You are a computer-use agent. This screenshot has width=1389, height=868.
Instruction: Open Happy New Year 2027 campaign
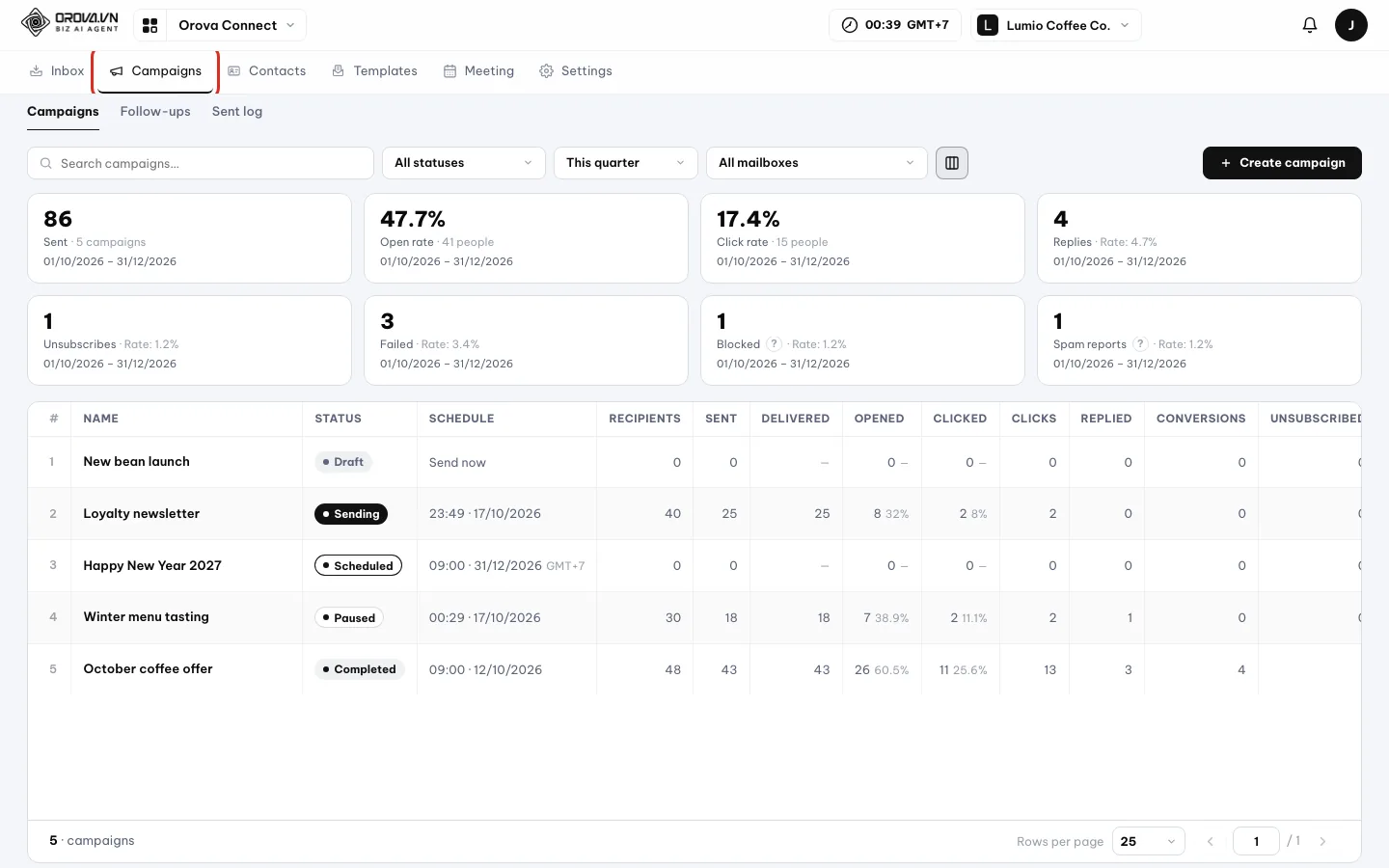pyautogui.click(x=152, y=565)
